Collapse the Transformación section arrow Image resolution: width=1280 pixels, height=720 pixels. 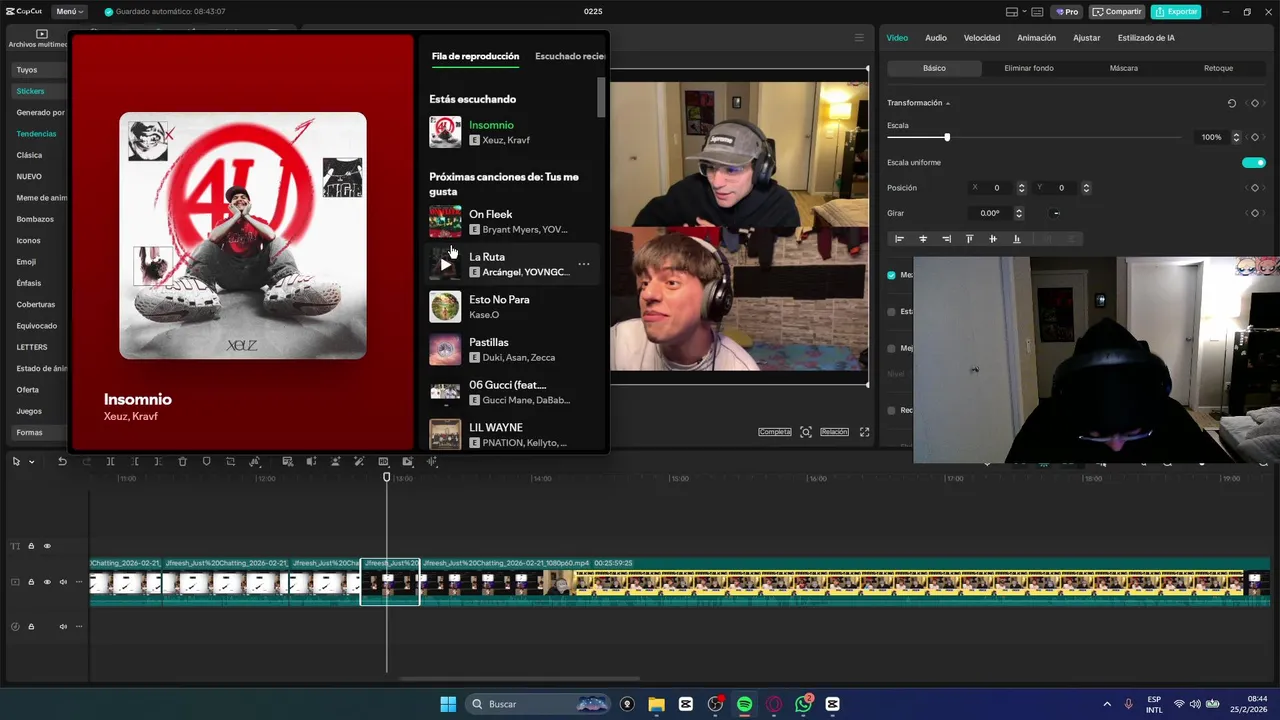[x=948, y=104]
